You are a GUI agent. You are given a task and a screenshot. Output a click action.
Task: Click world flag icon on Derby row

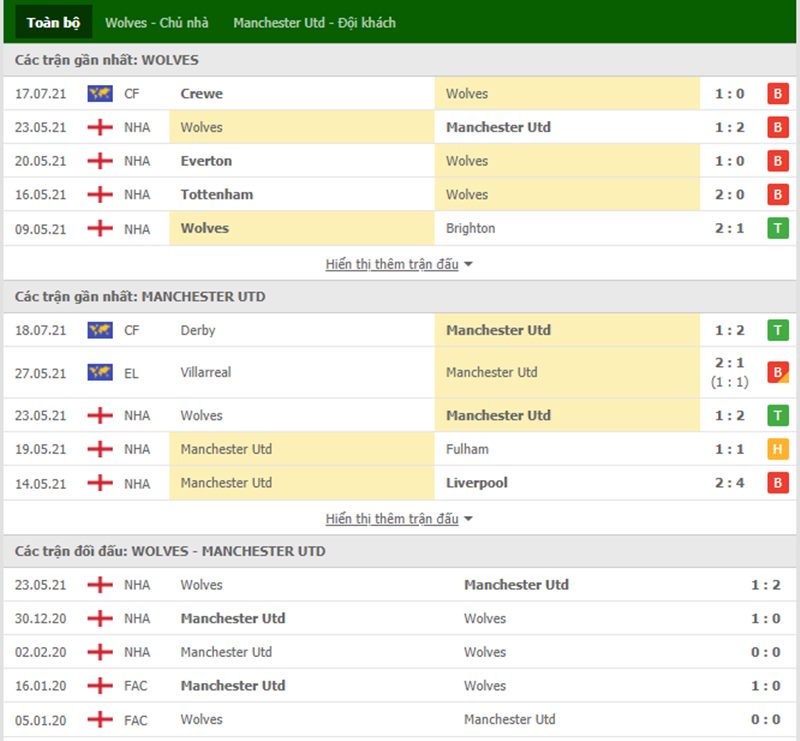pyautogui.click(x=100, y=330)
